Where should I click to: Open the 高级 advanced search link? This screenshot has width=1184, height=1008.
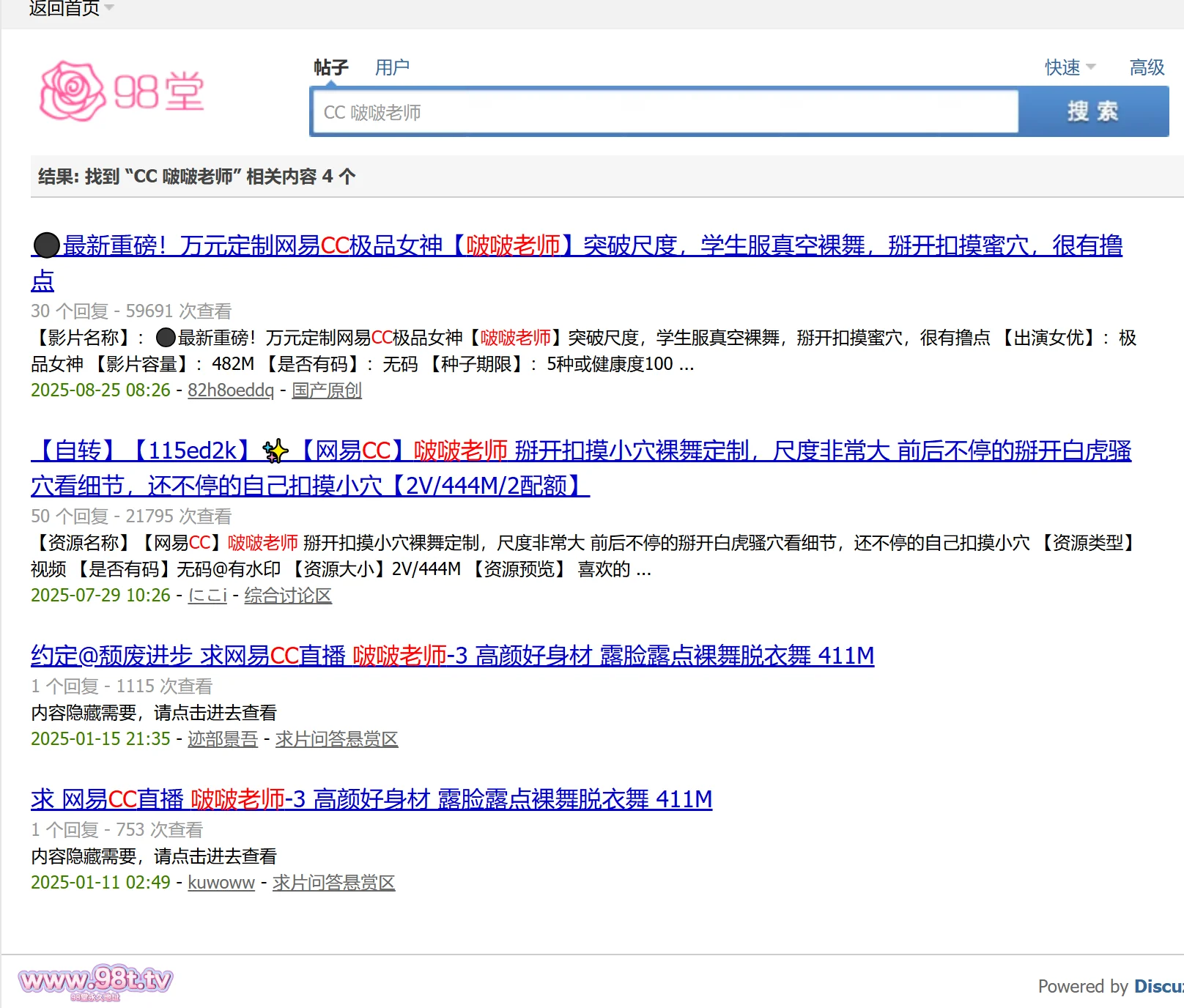[x=1147, y=67]
